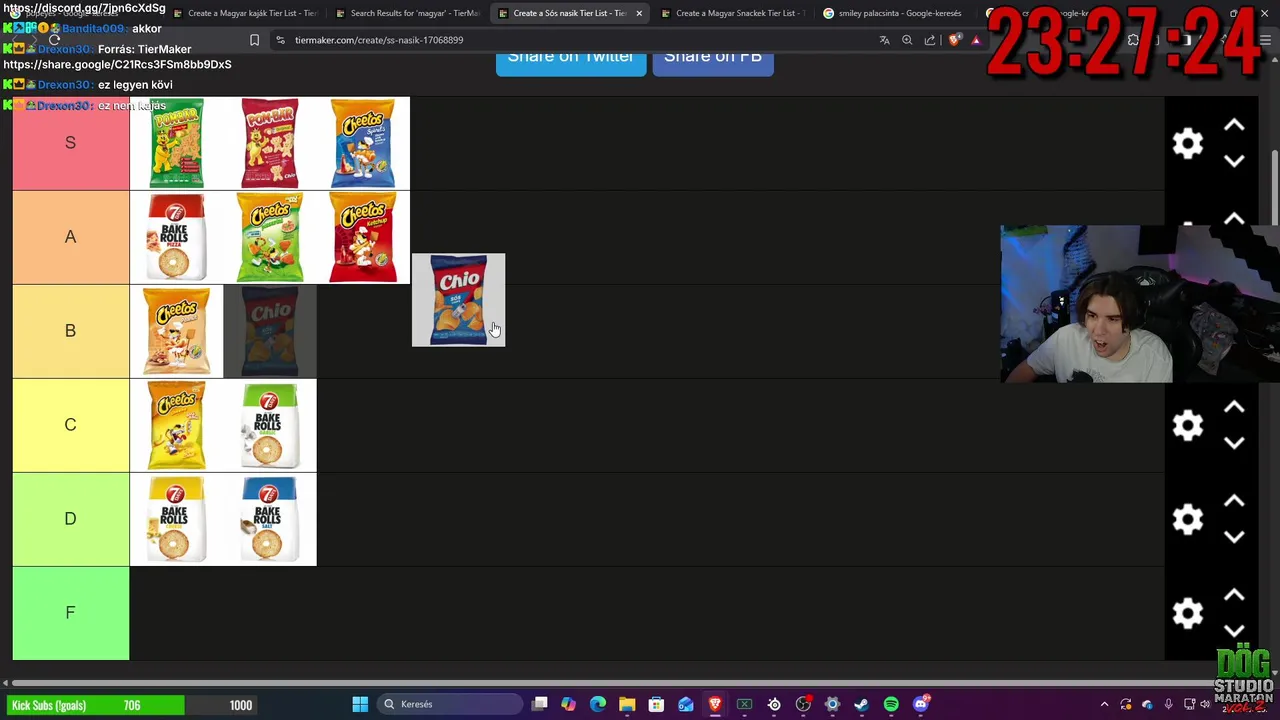The image size is (1280, 720).
Task: Open Brave browser taskbar icon
Action: coord(715,704)
